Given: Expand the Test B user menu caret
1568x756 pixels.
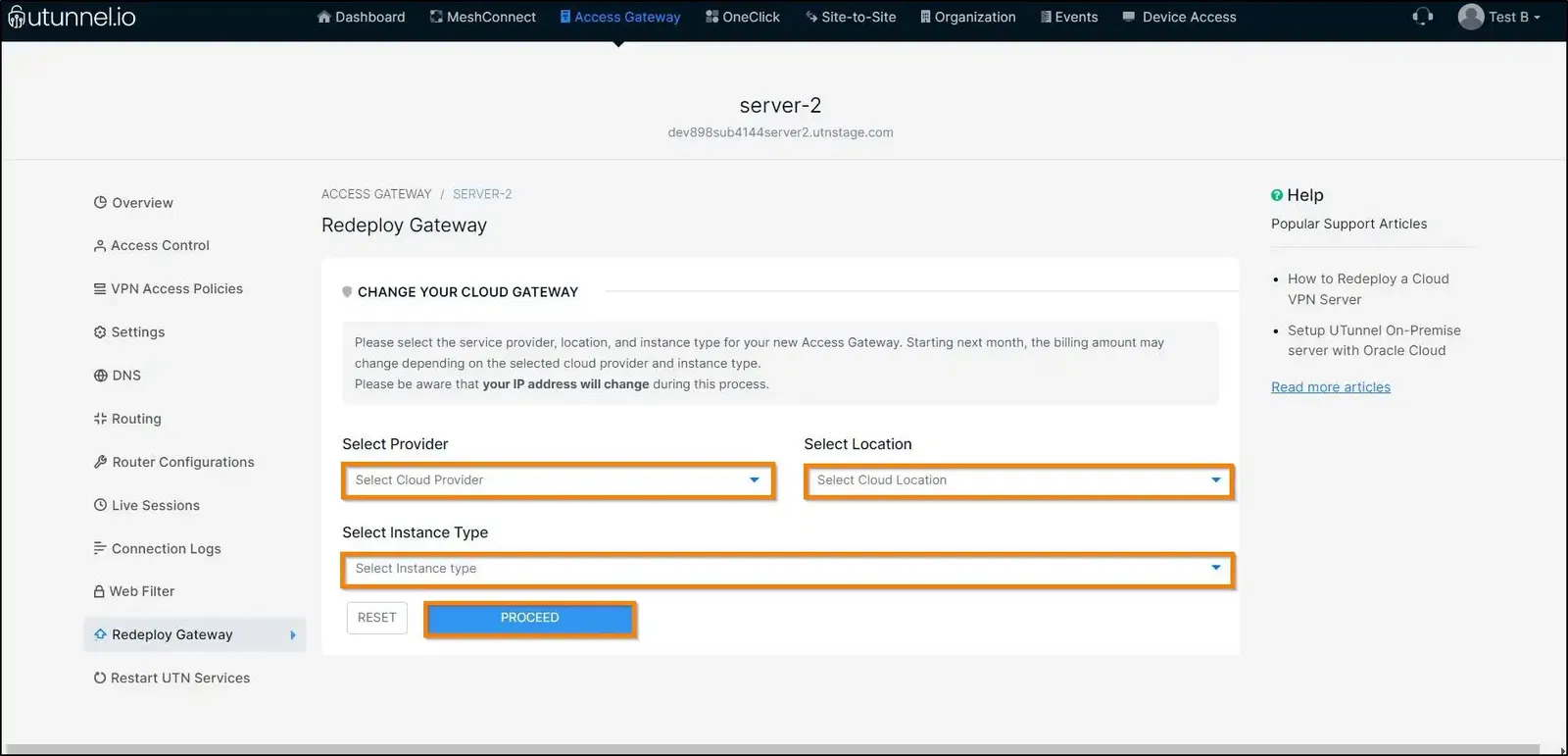Looking at the screenshot, I should click(x=1537, y=18).
